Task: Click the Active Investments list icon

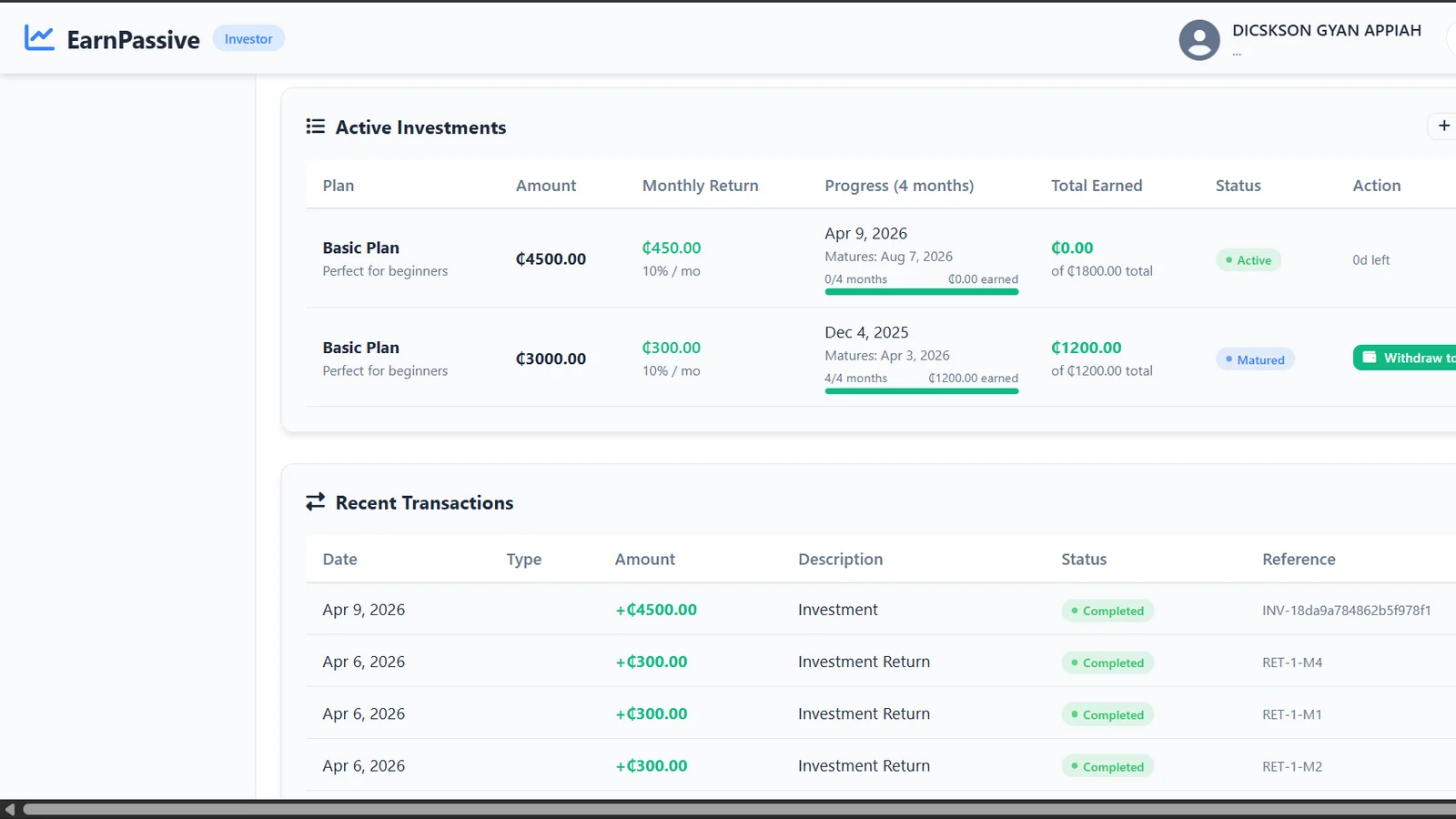Action: (316, 126)
